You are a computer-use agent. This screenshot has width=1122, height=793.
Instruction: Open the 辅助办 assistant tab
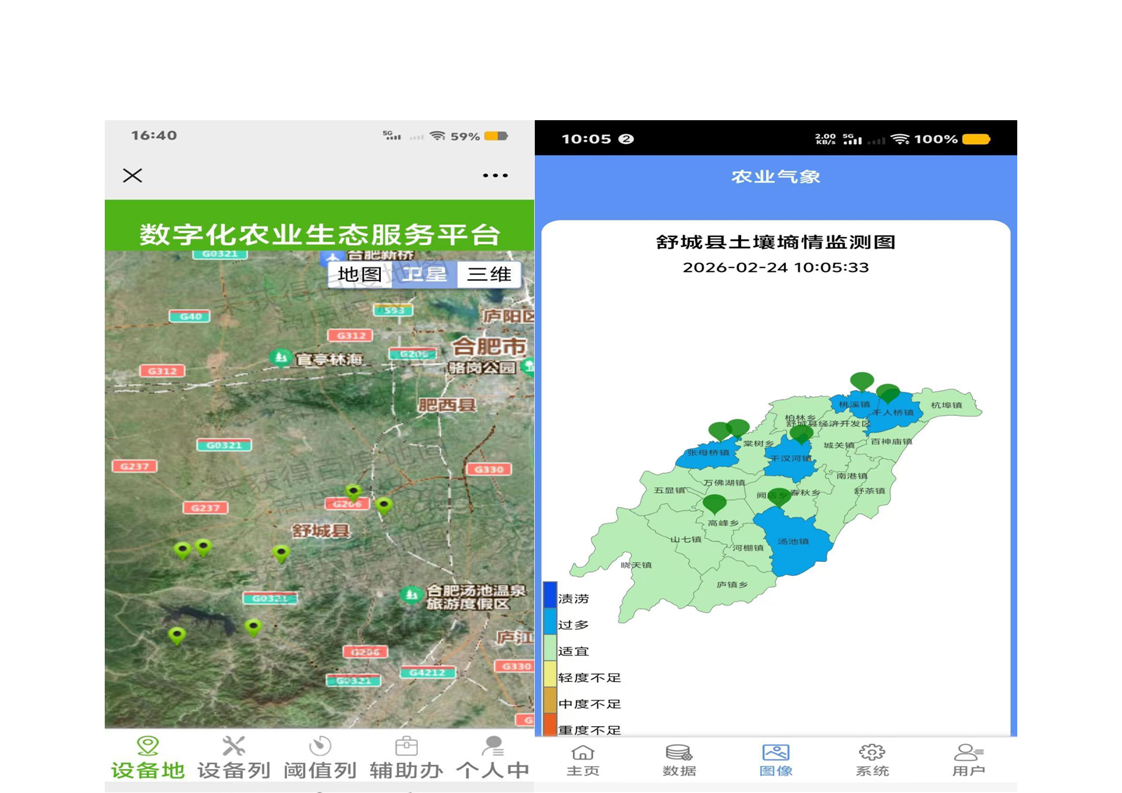[x=406, y=757]
